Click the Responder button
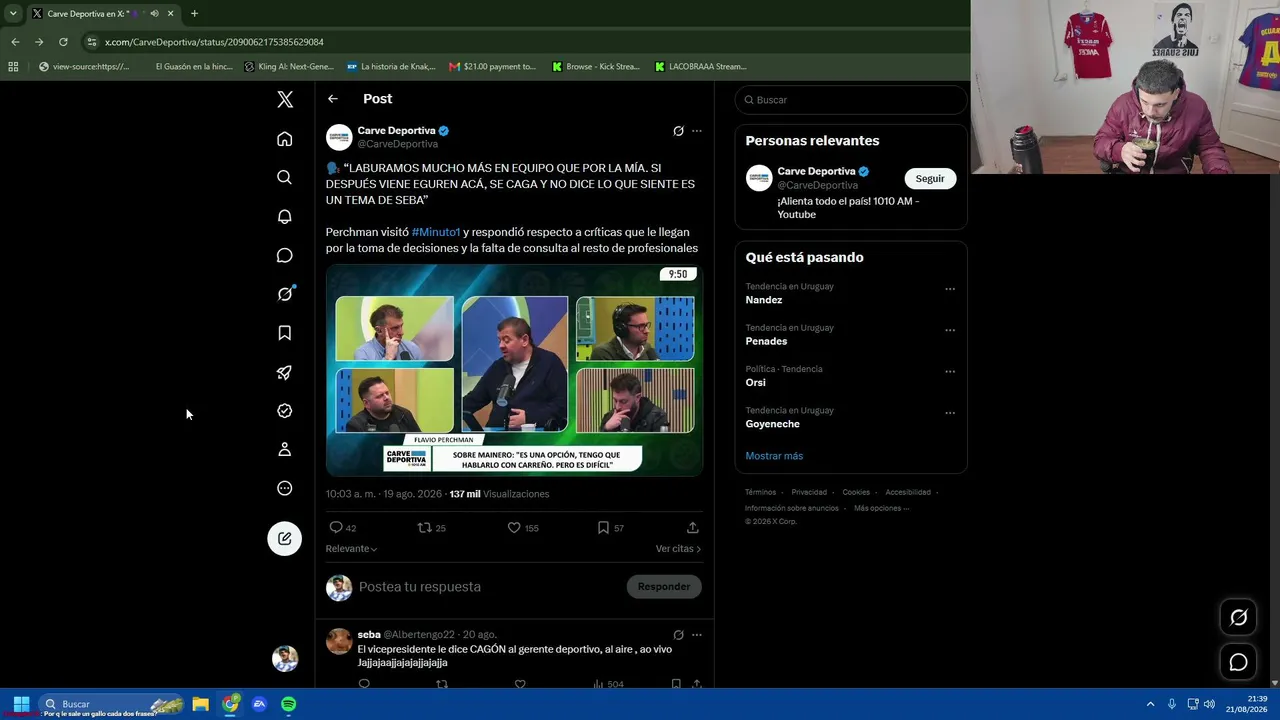Screen dimensions: 1280x720 [x=664, y=587]
